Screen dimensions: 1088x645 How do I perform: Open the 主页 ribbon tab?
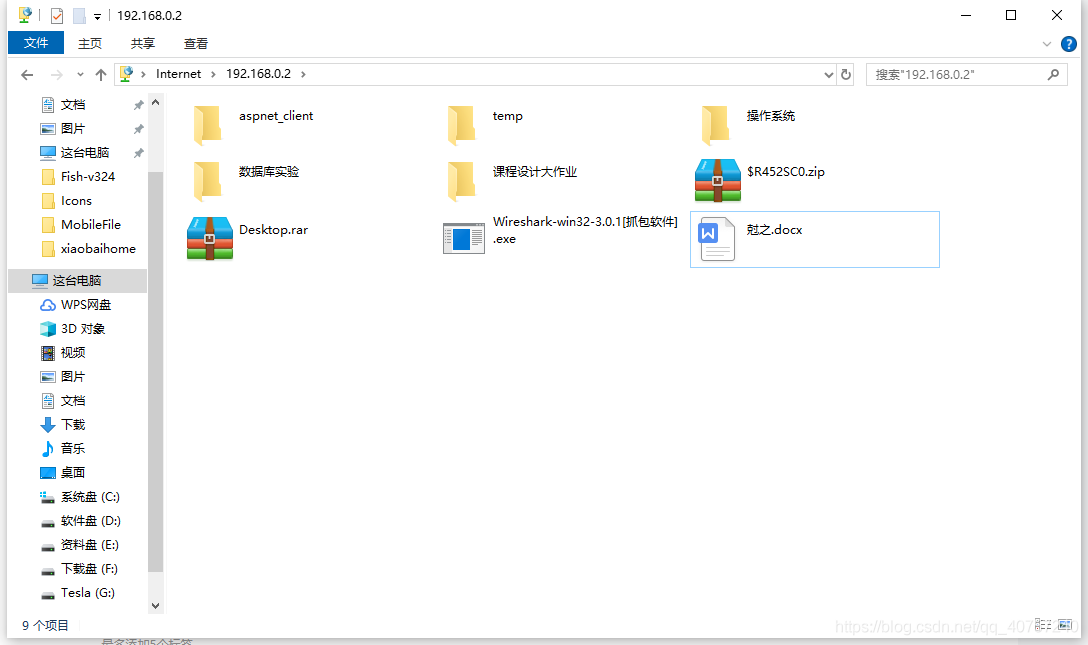tap(90, 44)
